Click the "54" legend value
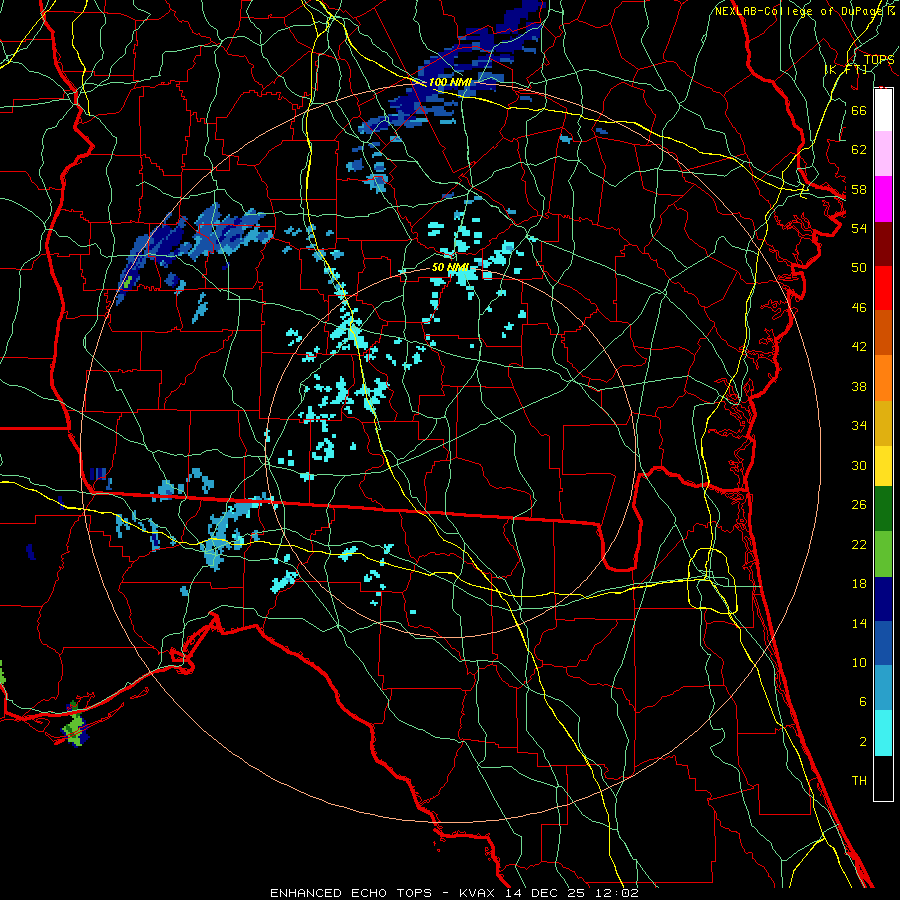Image resolution: width=900 pixels, height=900 pixels. pos(859,228)
